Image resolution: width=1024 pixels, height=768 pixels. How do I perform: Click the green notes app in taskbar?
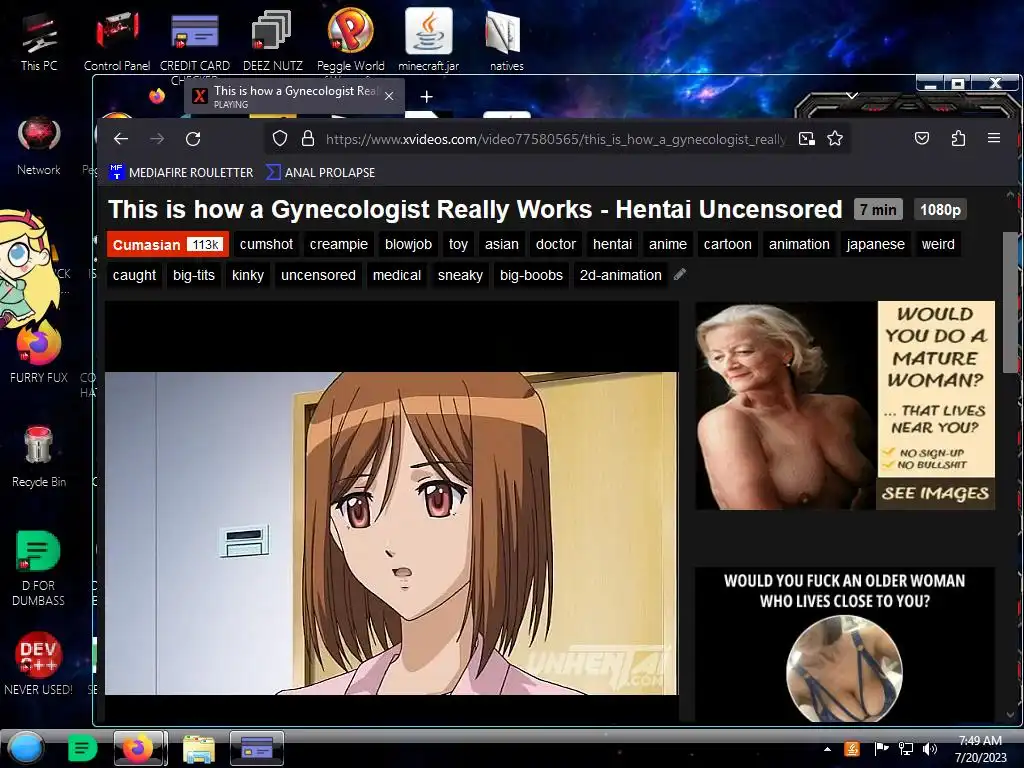(x=82, y=748)
